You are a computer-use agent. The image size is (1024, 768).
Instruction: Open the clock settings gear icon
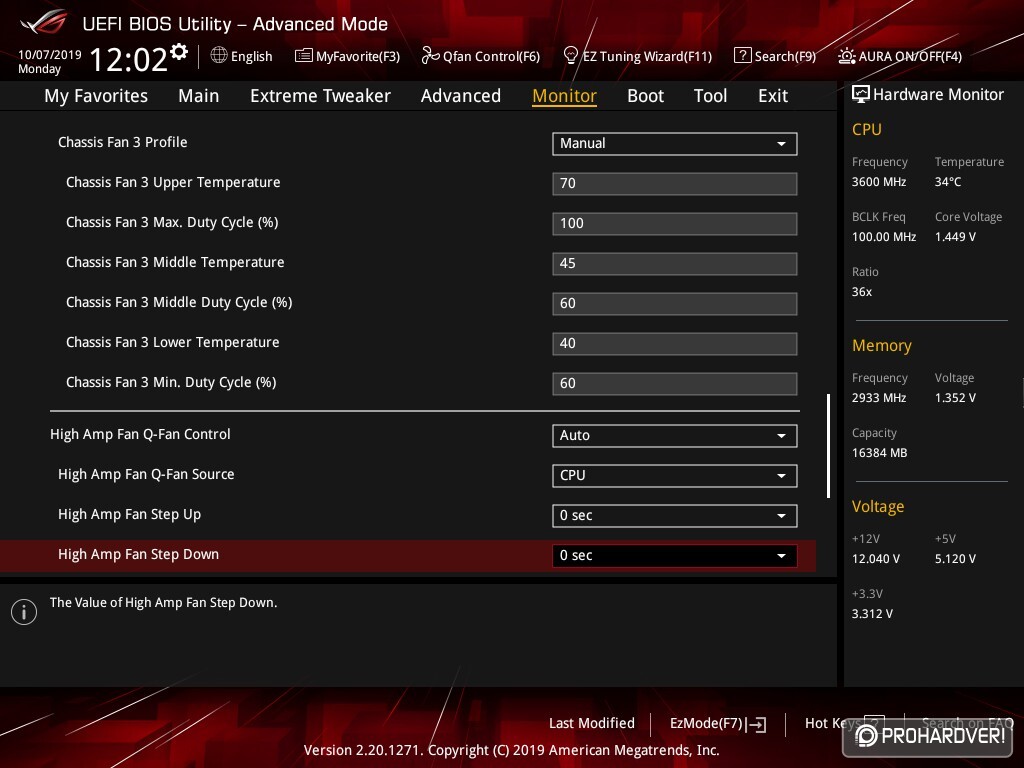(179, 52)
